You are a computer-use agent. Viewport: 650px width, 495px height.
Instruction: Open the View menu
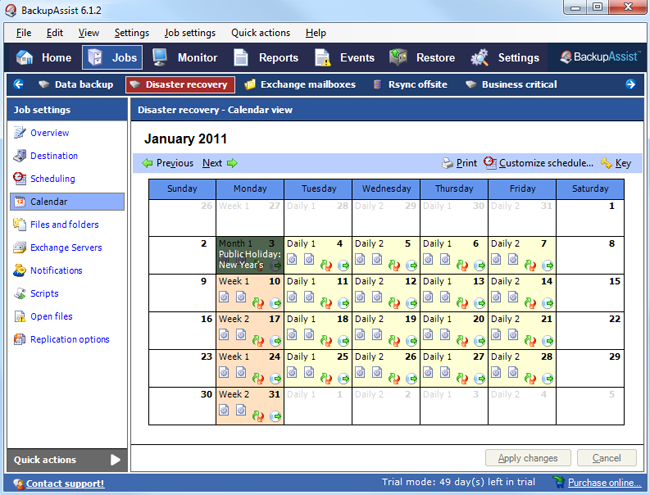(x=89, y=33)
